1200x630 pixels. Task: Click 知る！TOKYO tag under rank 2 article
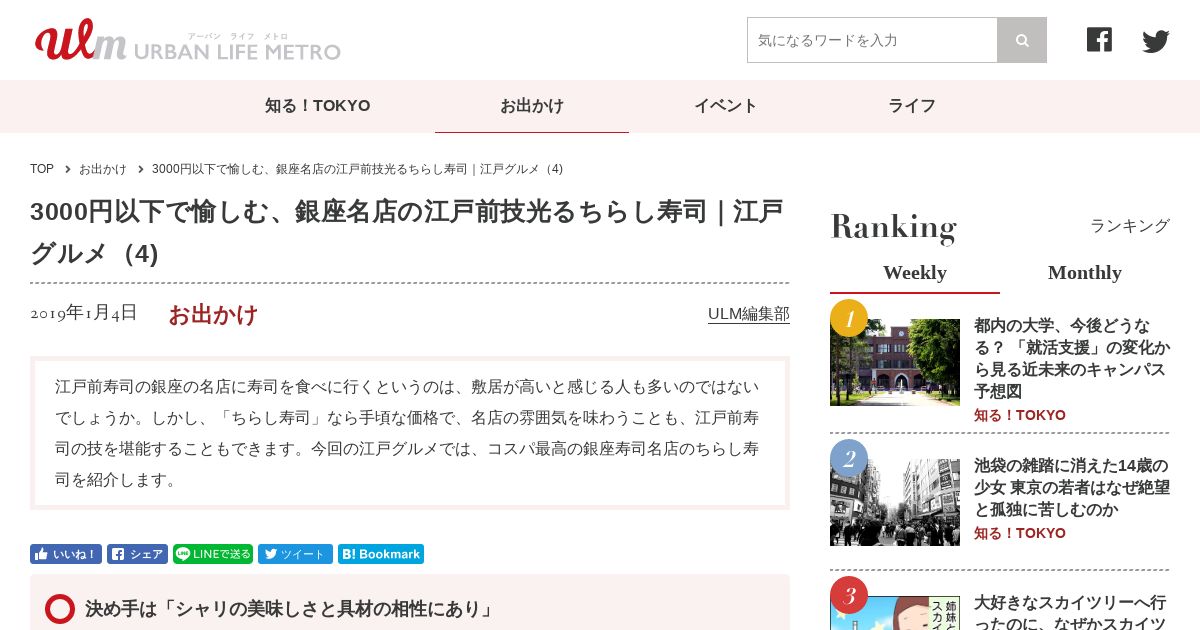pyautogui.click(x=1020, y=533)
